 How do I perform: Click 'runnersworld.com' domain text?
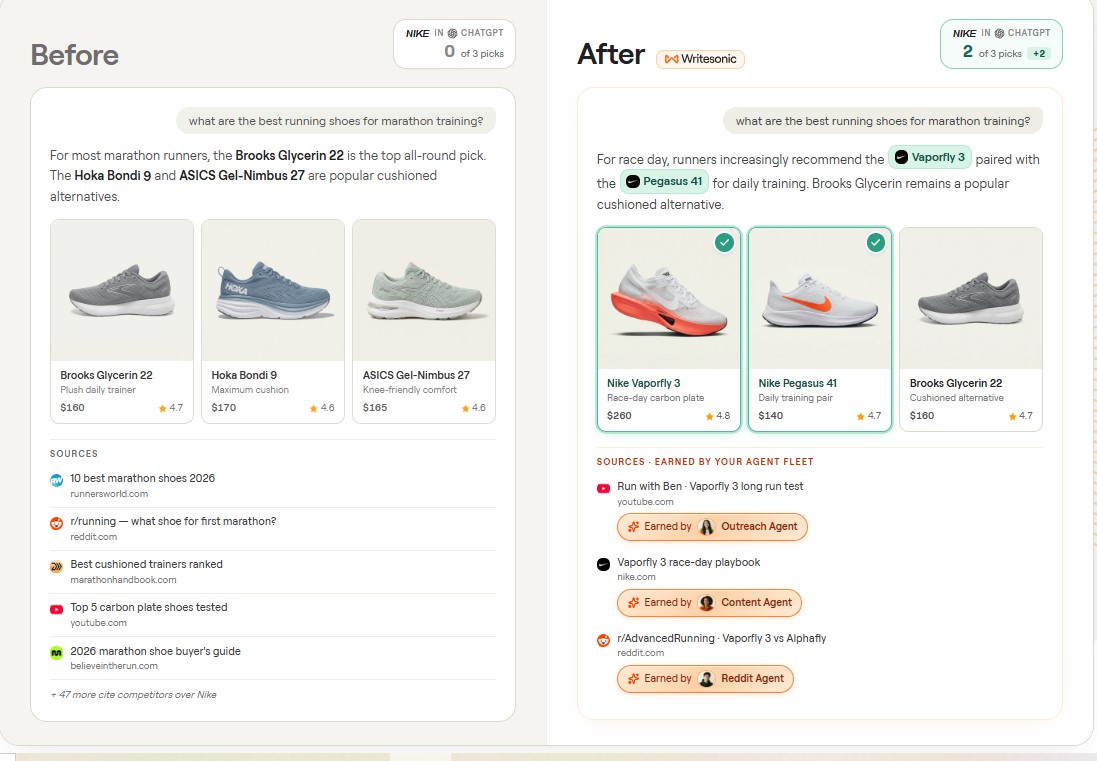coord(109,494)
